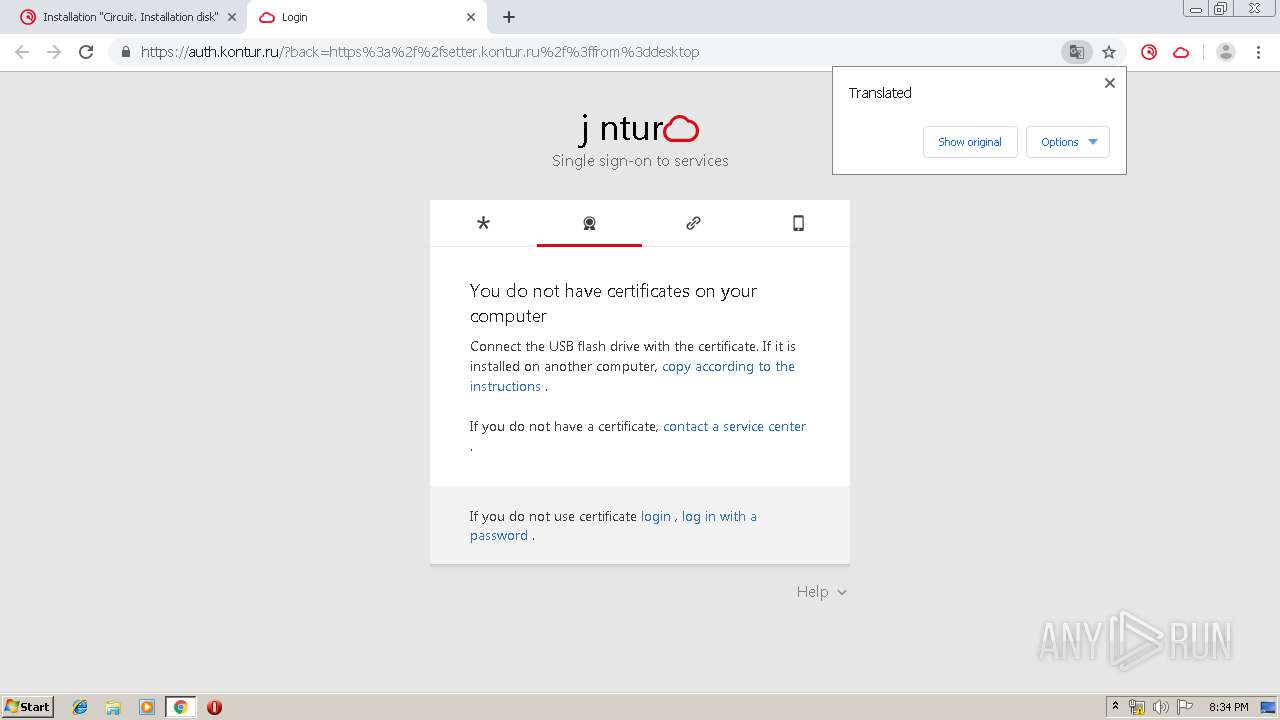Choose "log in with a password" link
Viewport: 1280px width, 720px height.
613,526
